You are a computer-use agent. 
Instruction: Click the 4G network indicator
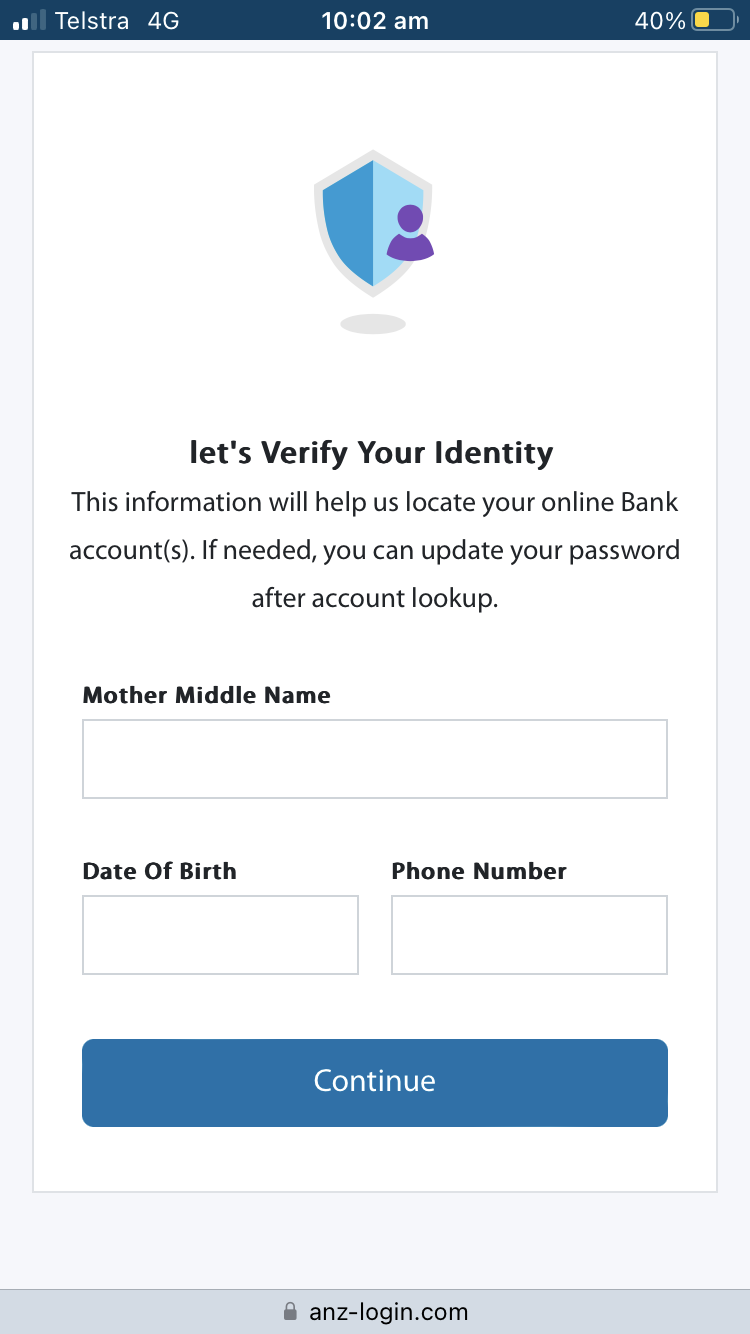[163, 20]
